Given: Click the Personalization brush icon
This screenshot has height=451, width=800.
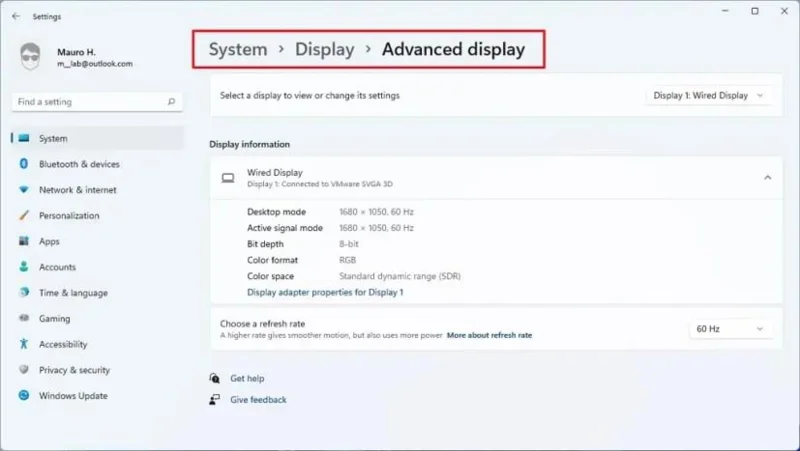Looking at the screenshot, I should pyautogui.click(x=24, y=215).
